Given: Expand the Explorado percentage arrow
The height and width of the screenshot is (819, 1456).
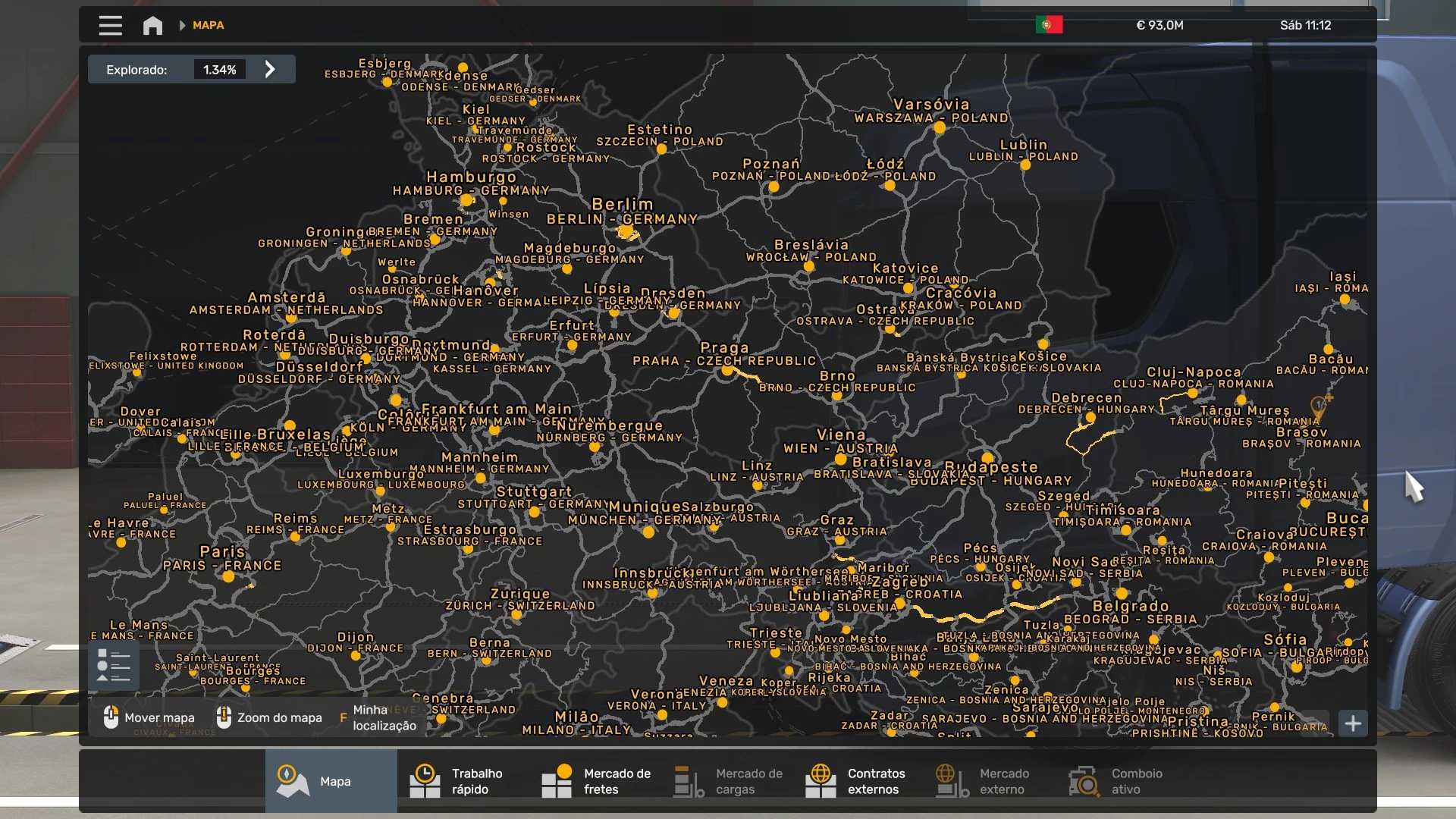Looking at the screenshot, I should [x=270, y=70].
